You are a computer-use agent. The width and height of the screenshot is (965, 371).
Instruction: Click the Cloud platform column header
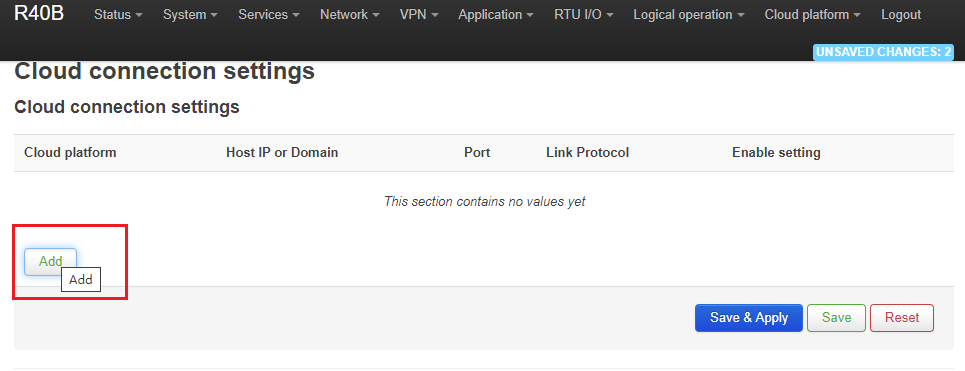[70, 153]
